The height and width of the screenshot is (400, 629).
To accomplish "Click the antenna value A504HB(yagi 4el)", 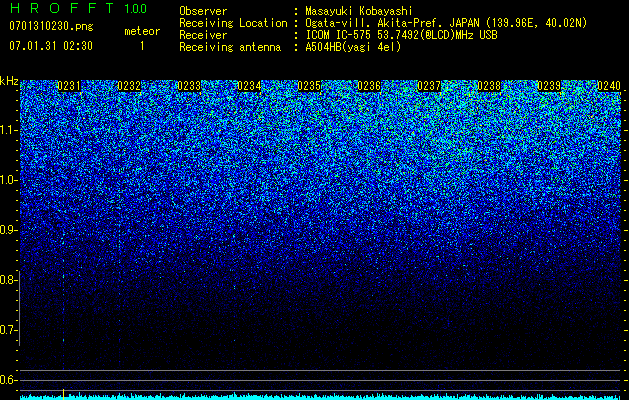I will click(353, 47).
